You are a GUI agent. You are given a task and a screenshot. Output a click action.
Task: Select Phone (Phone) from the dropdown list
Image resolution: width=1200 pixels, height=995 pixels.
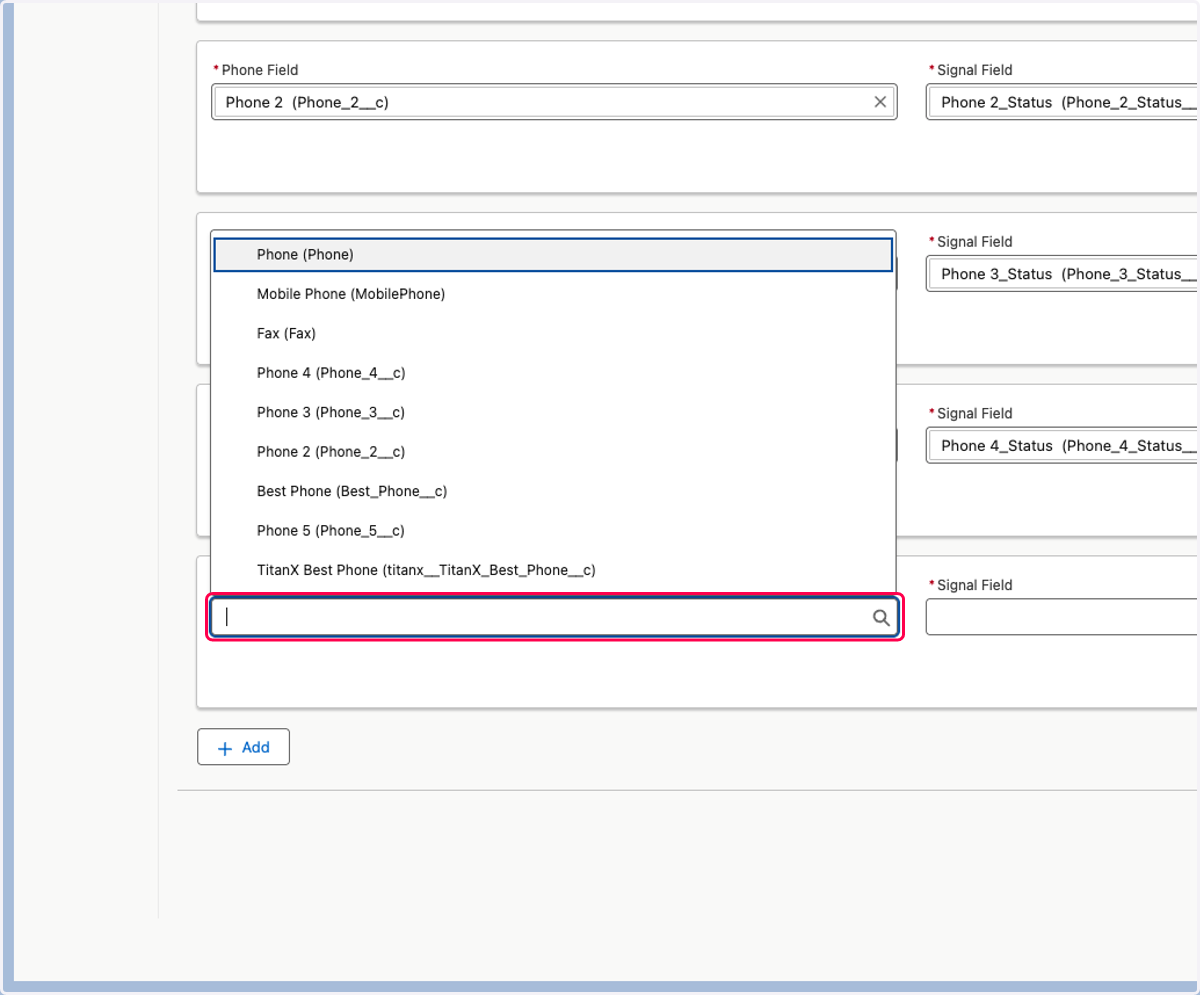tap(553, 254)
